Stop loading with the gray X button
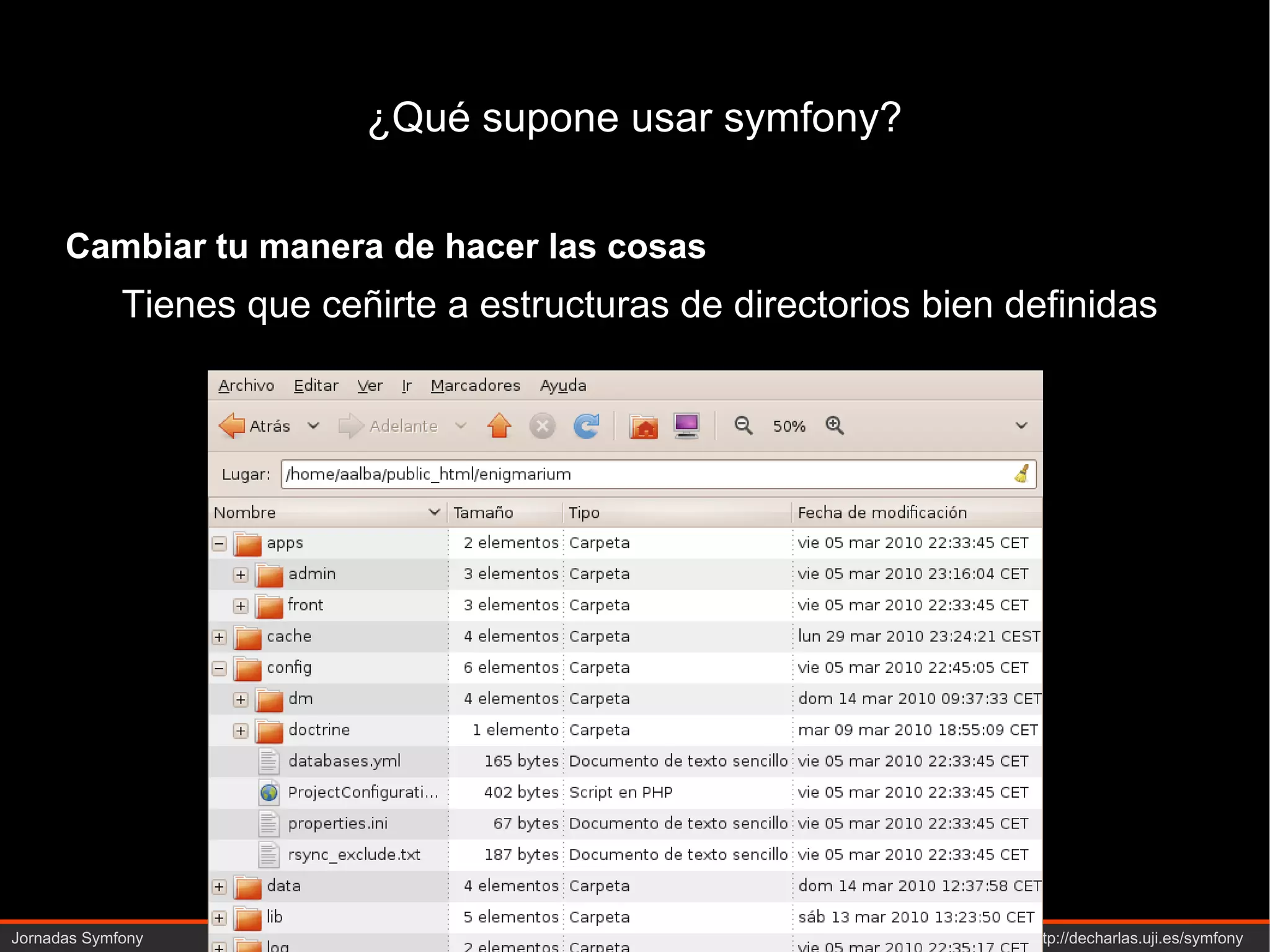The image size is (1270, 952). 543,426
